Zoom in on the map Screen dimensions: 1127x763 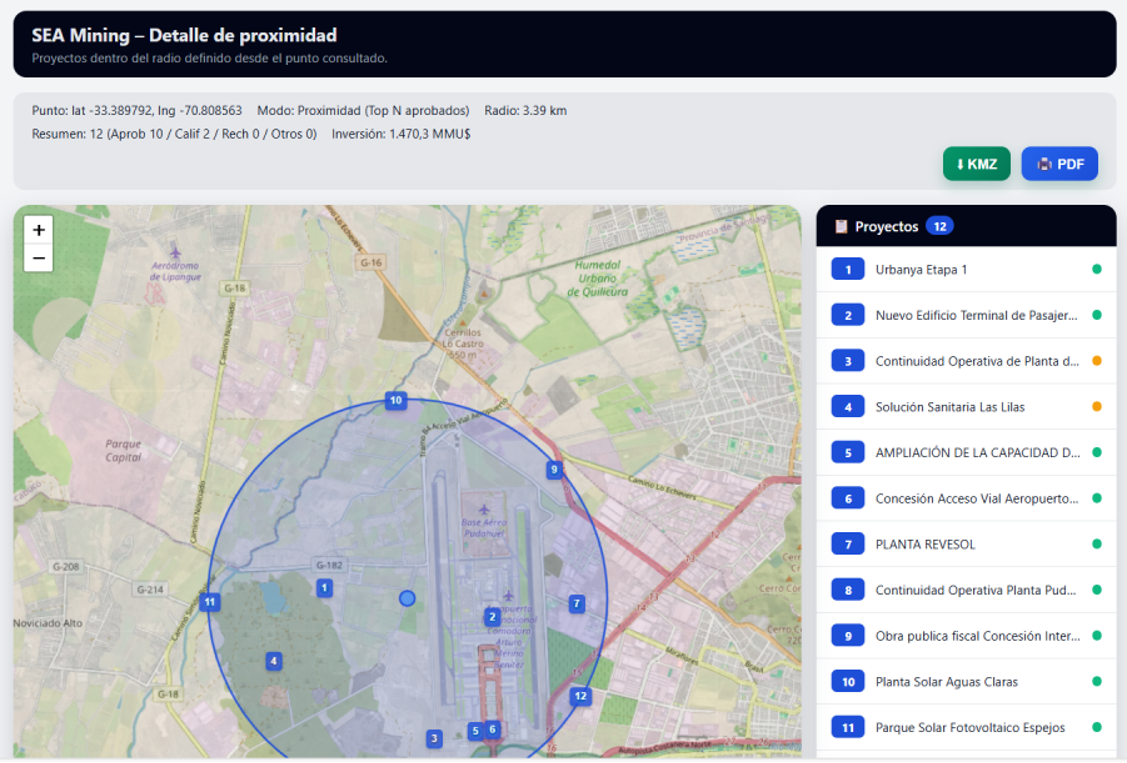click(x=38, y=230)
